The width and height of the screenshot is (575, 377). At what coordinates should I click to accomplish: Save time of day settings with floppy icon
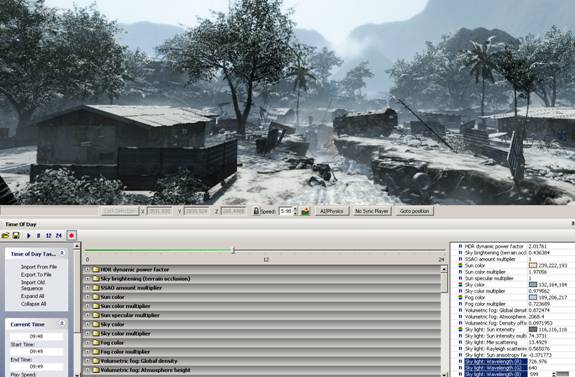(x=16, y=235)
